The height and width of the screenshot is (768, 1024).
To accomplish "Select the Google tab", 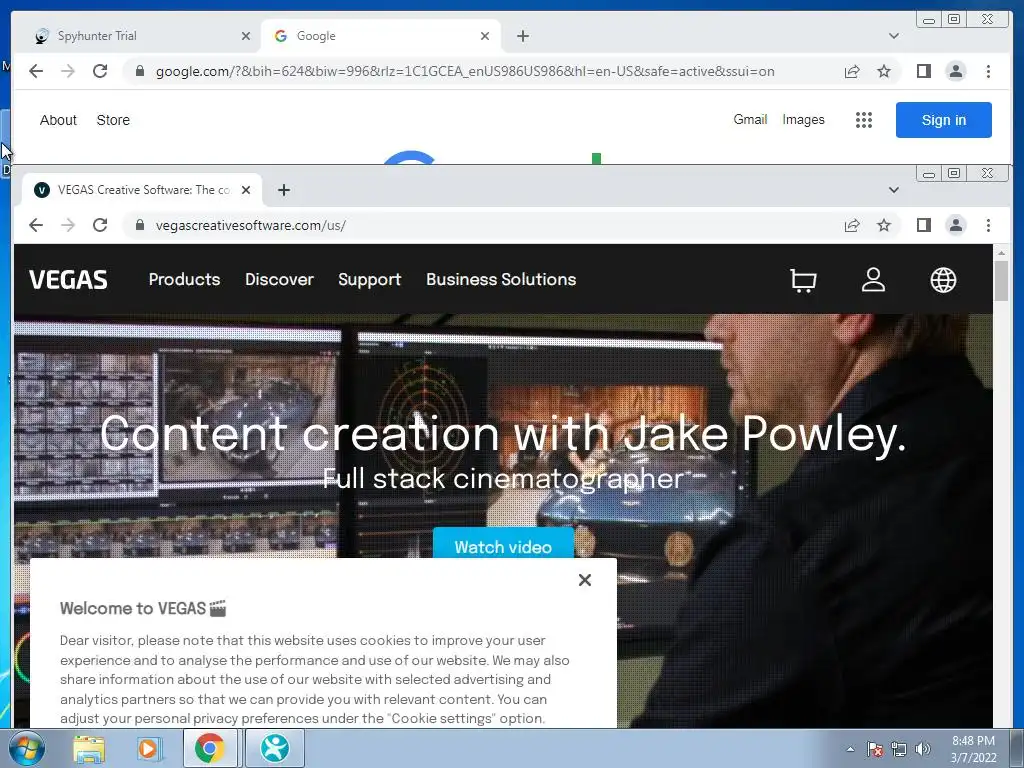I will (x=381, y=36).
